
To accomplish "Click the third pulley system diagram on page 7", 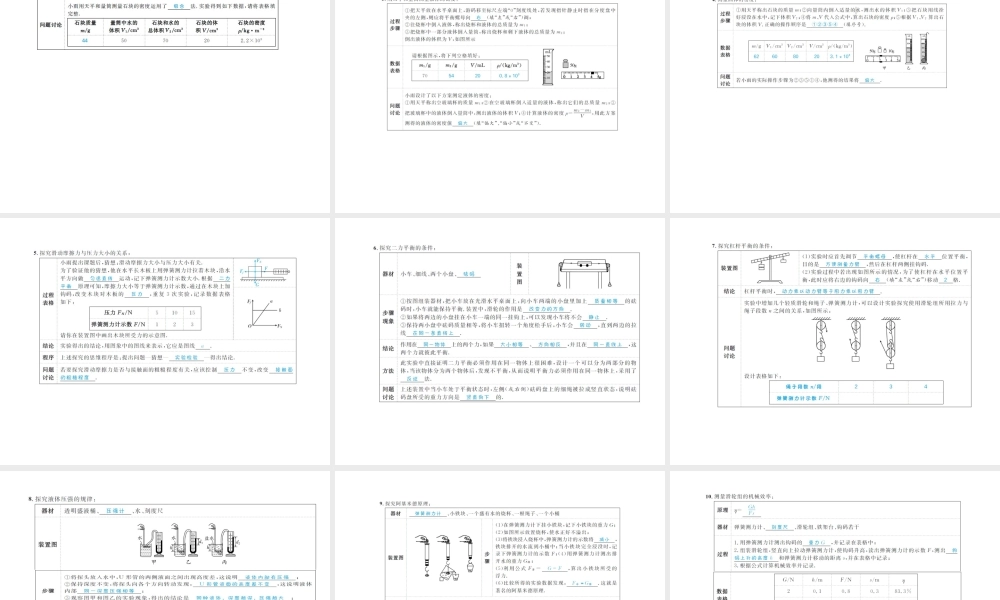I will [888, 342].
